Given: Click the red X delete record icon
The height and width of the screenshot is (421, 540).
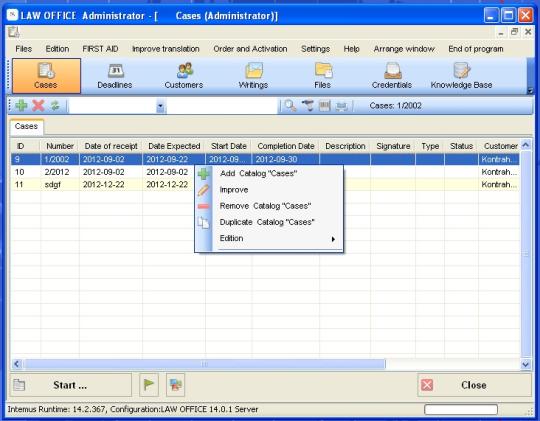Looking at the screenshot, I should pos(38,105).
